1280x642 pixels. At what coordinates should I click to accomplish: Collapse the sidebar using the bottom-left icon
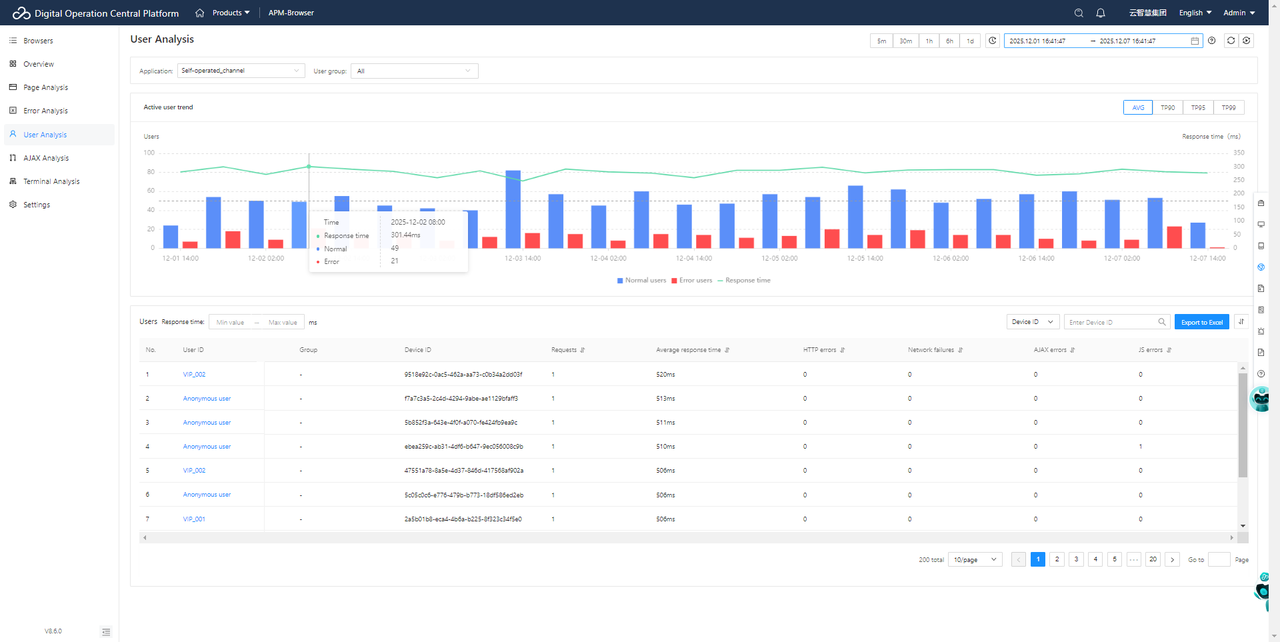click(x=106, y=631)
